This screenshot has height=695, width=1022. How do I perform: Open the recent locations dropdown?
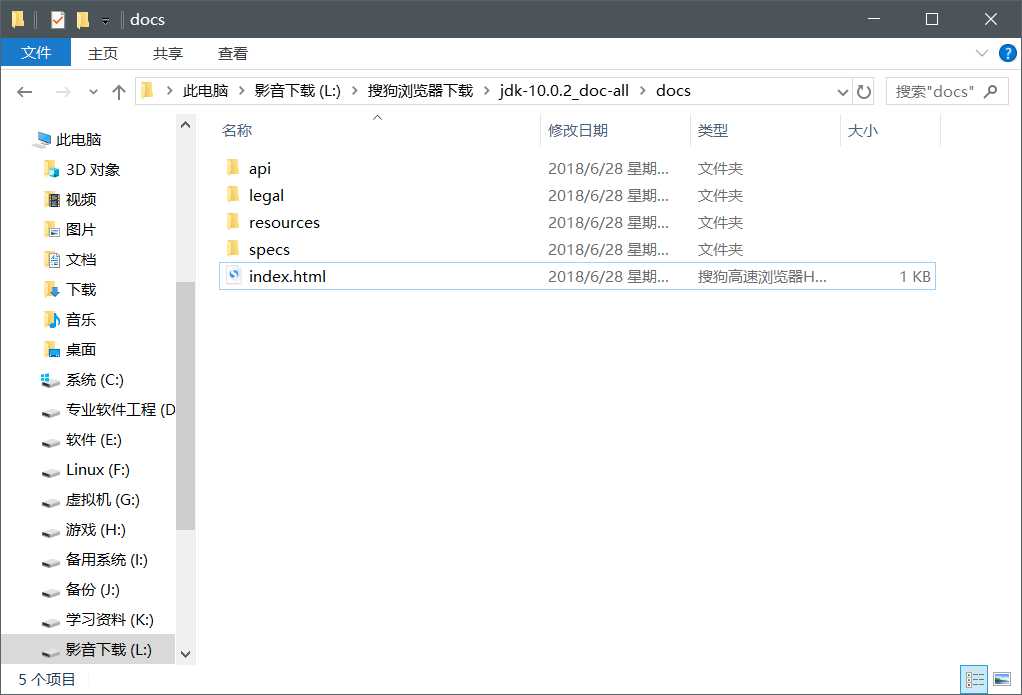pos(93,92)
